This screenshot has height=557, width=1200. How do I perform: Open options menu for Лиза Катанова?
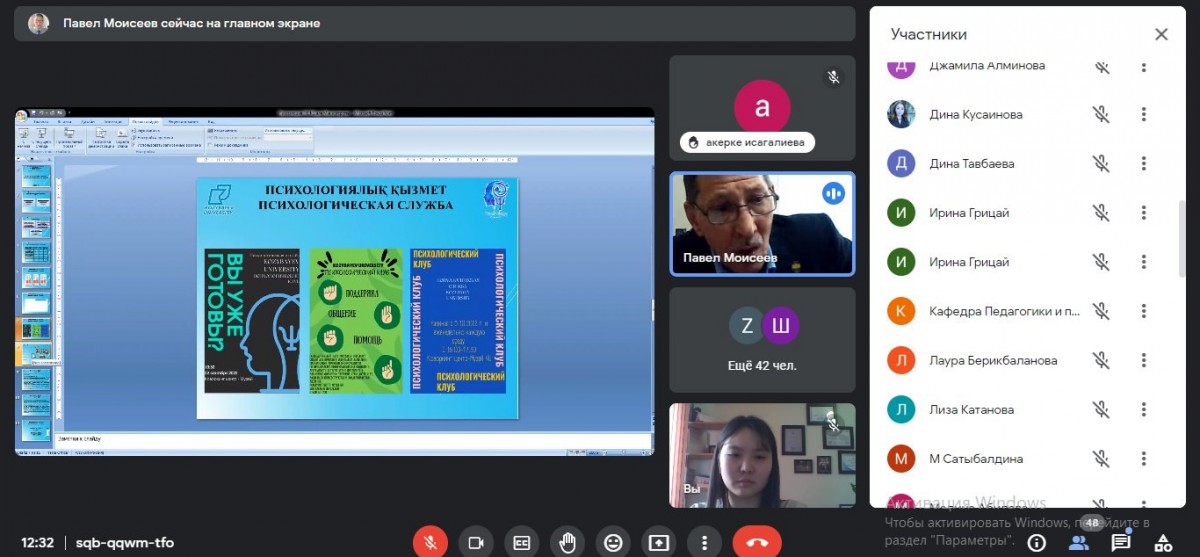click(x=1144, y=410)
